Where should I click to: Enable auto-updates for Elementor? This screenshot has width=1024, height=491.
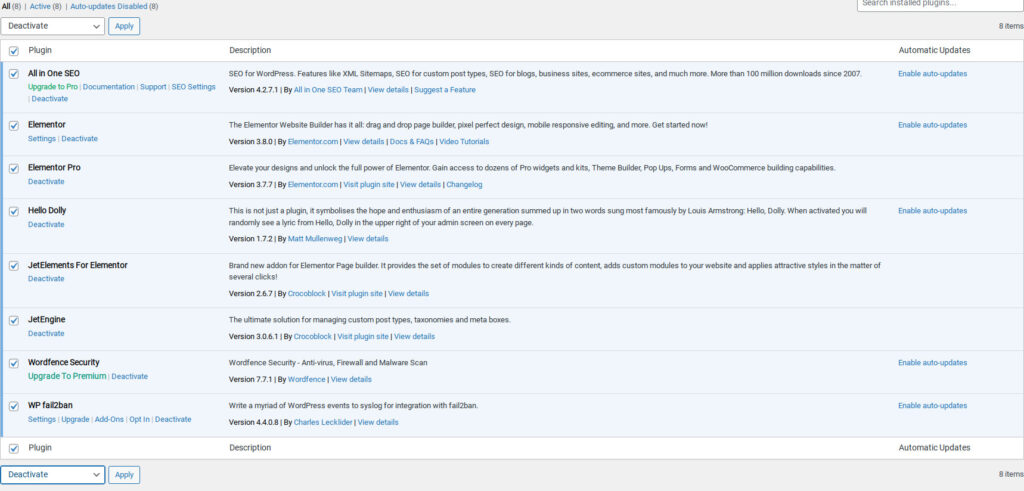(933, 125)
